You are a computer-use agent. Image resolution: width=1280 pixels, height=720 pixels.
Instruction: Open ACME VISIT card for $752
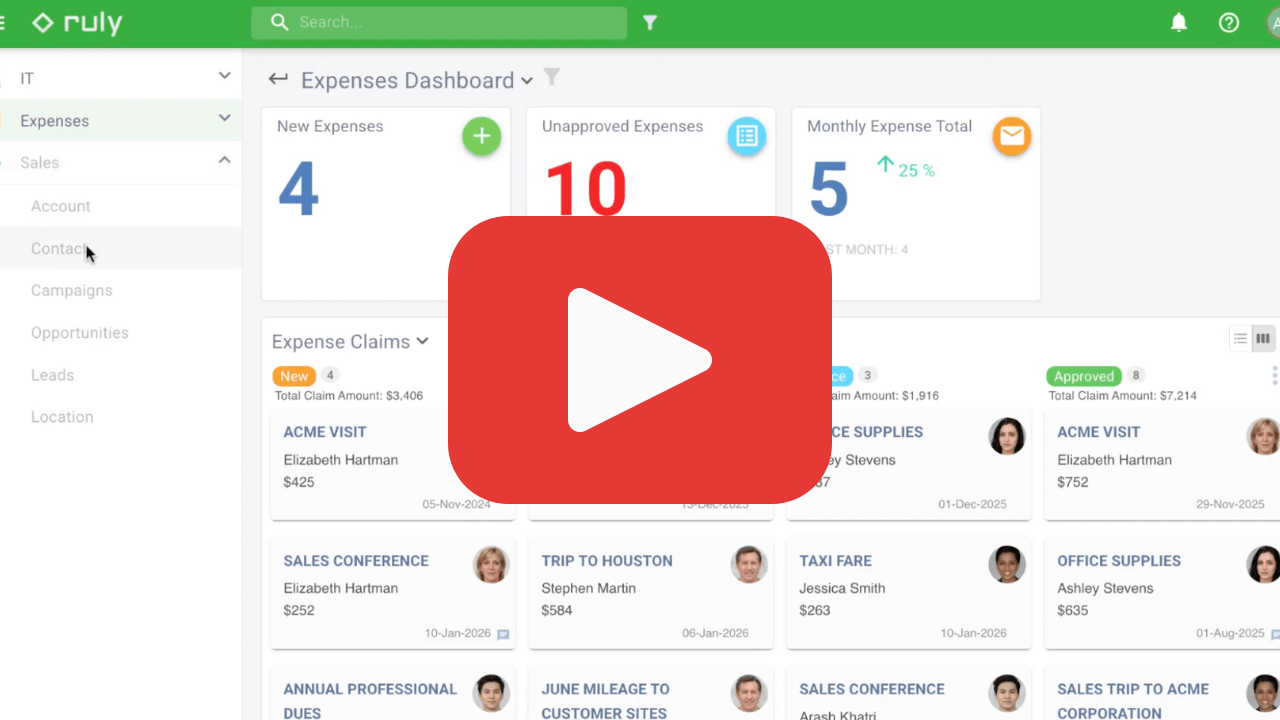1162,465
